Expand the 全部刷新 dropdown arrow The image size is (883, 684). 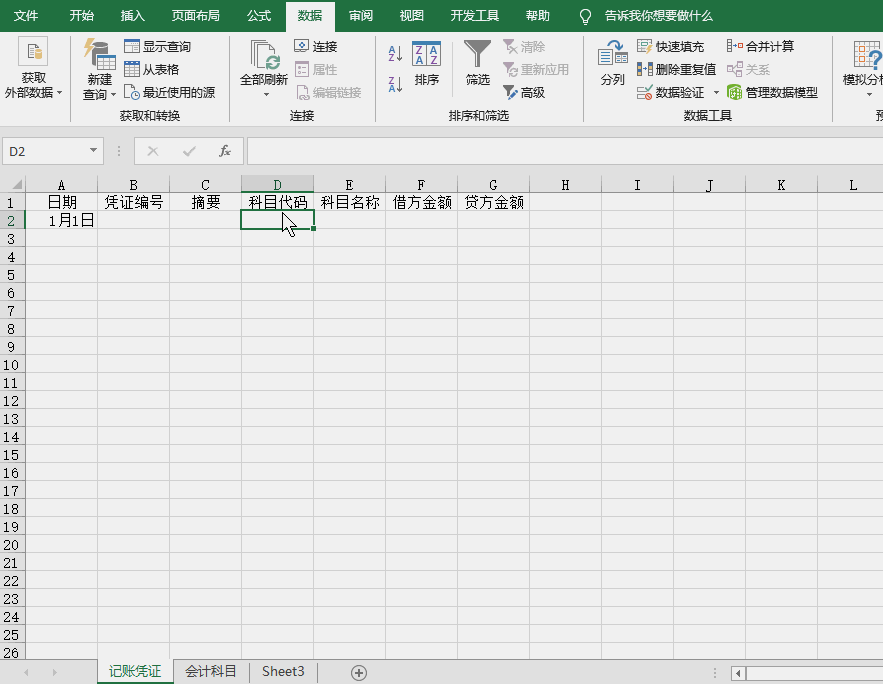266,95
